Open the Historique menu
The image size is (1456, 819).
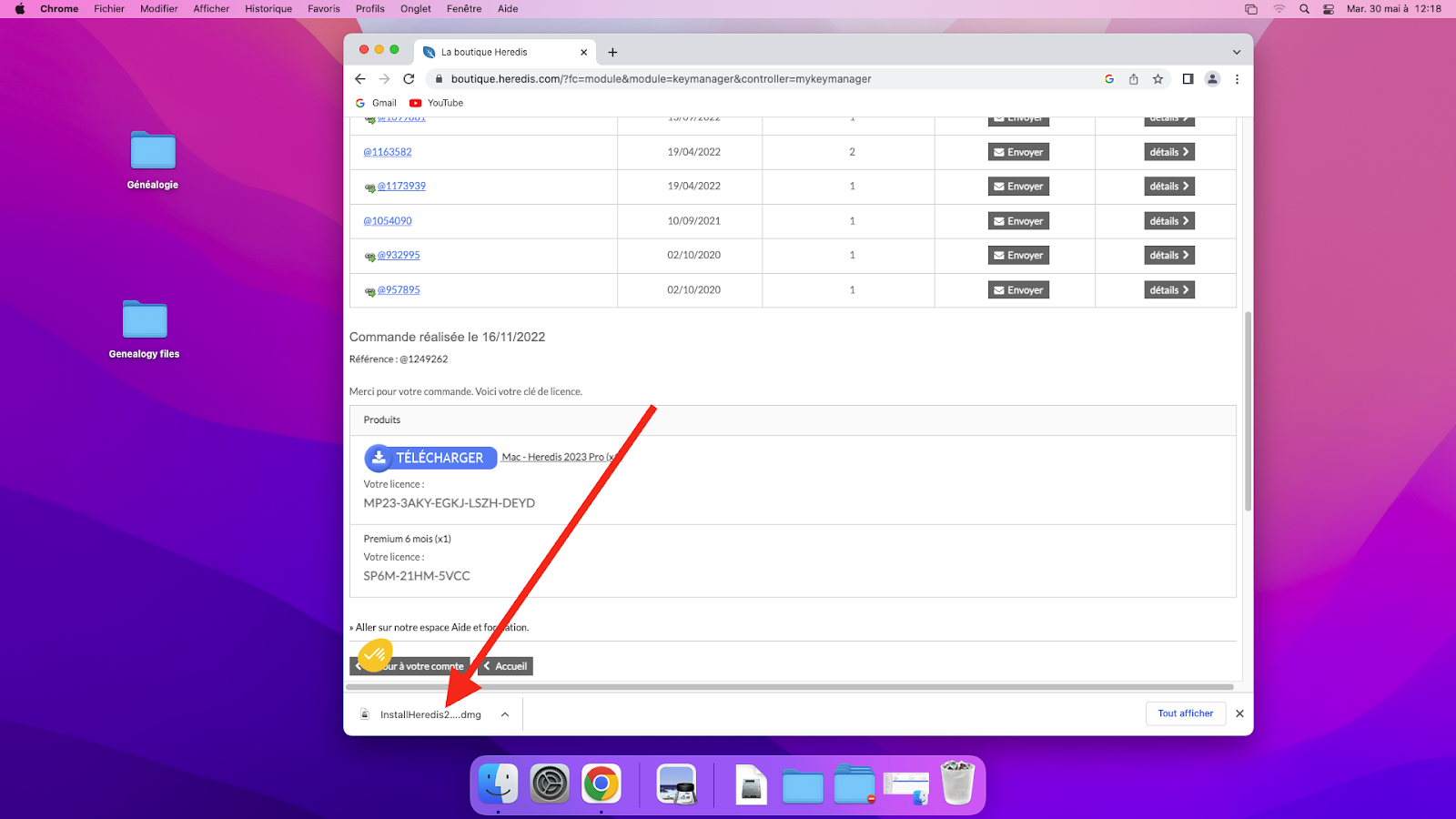268,9
